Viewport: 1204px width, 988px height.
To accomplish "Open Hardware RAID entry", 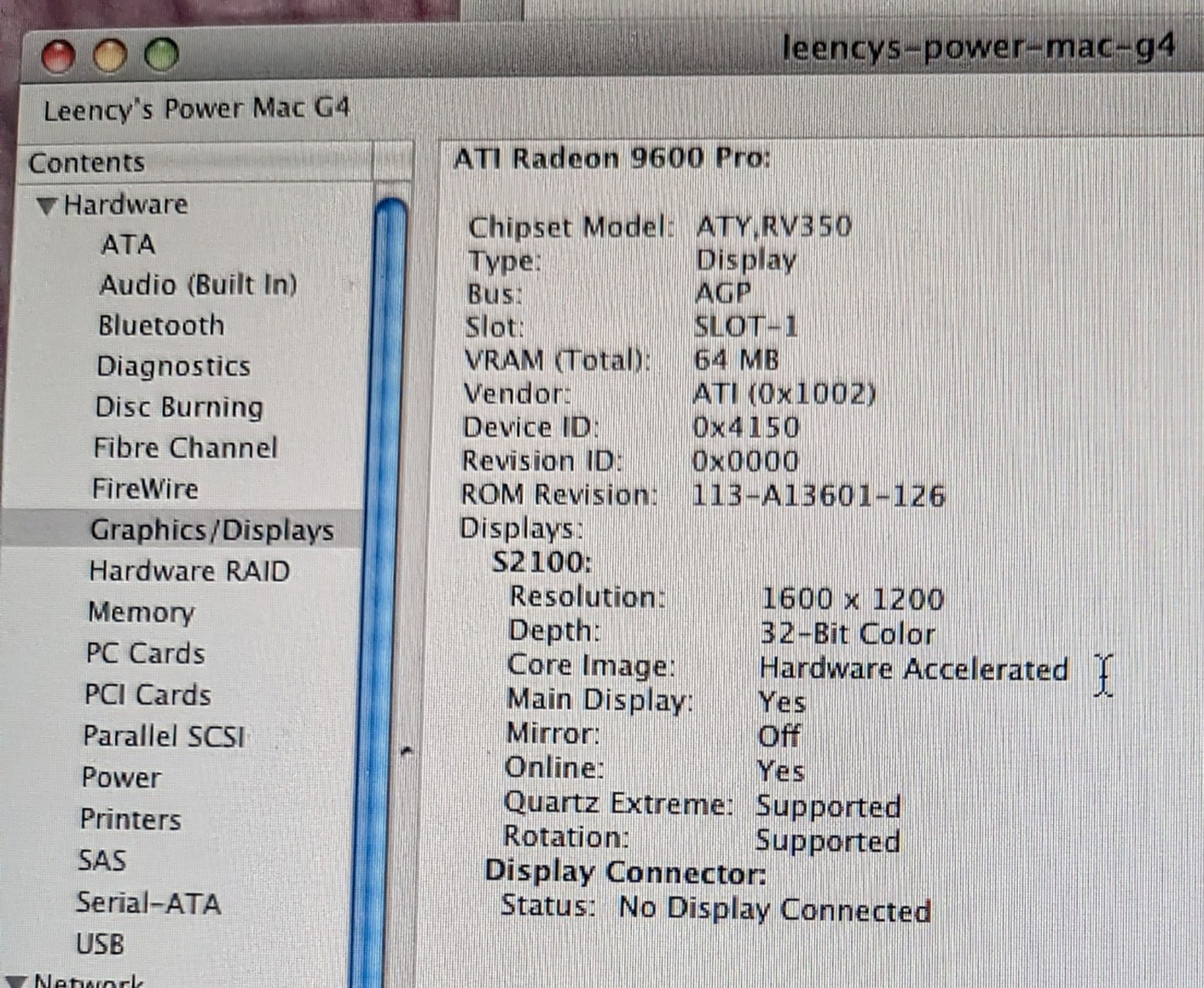I will click(x=189, y=571).
